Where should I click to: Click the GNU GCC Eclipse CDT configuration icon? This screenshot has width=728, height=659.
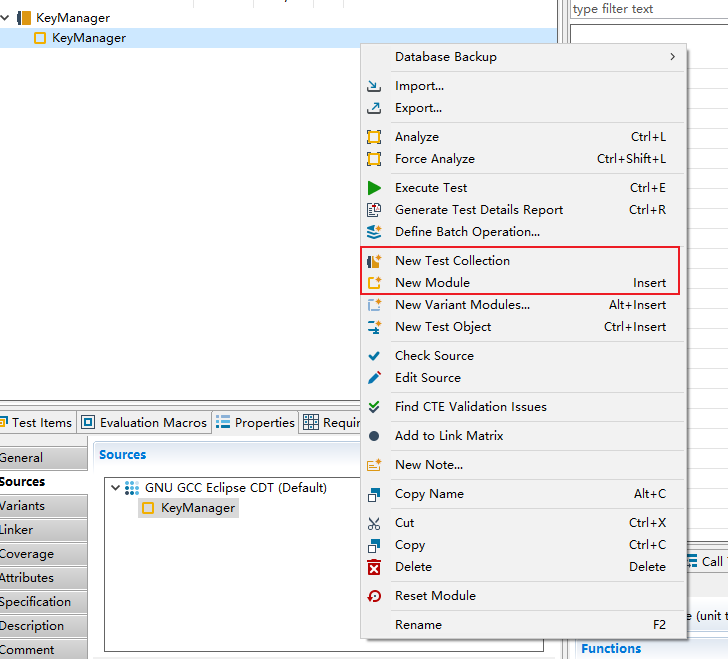click(x=132, y=488)
